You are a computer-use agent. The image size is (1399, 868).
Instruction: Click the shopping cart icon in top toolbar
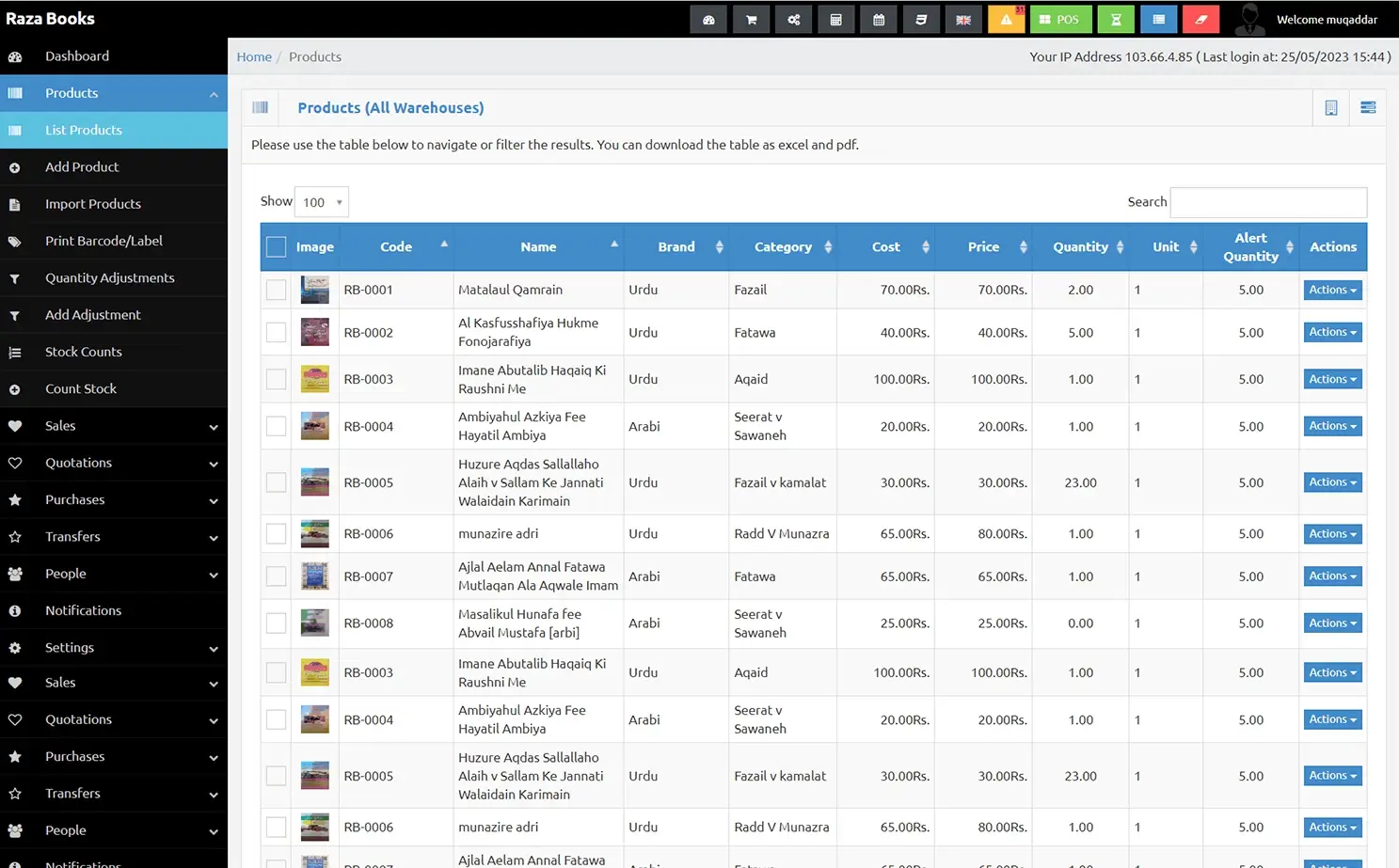[751, 19]
